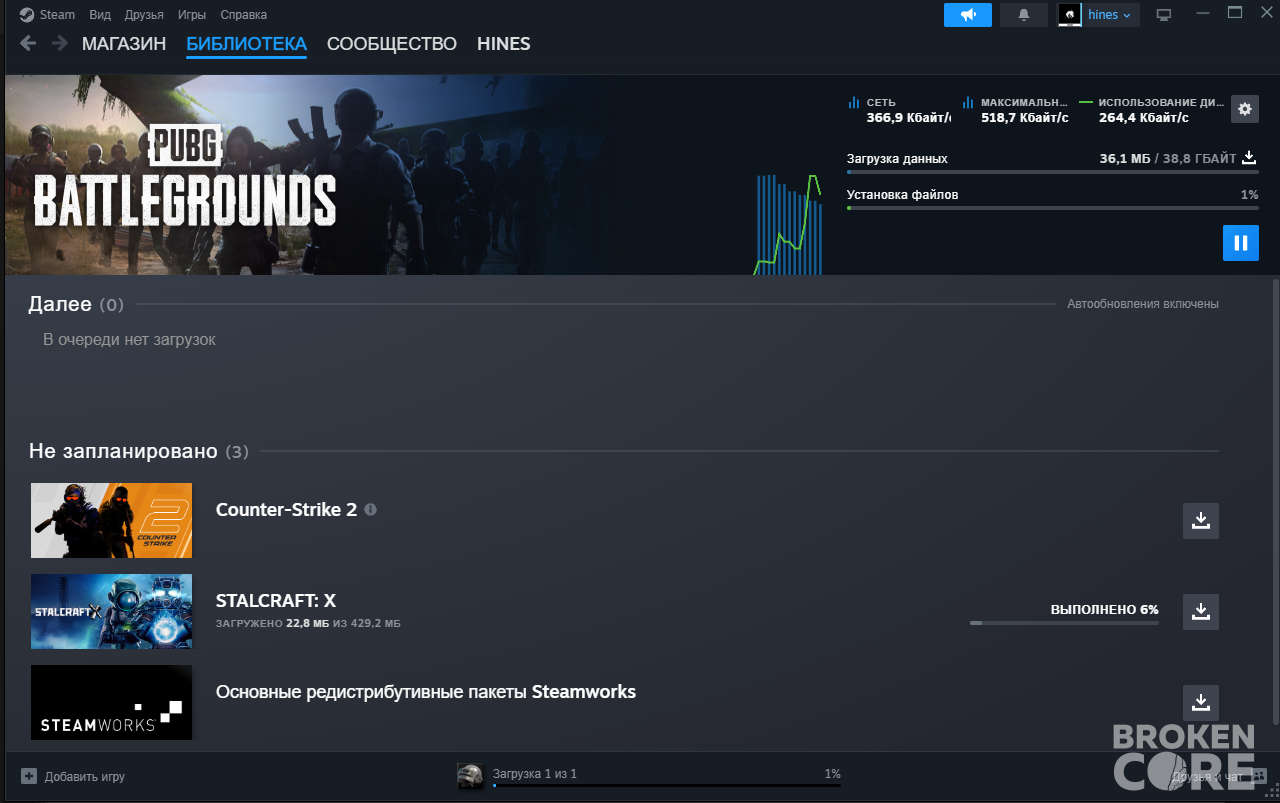
Task: Switch to Big Picture monitor icon
Action: [1163, 15]
